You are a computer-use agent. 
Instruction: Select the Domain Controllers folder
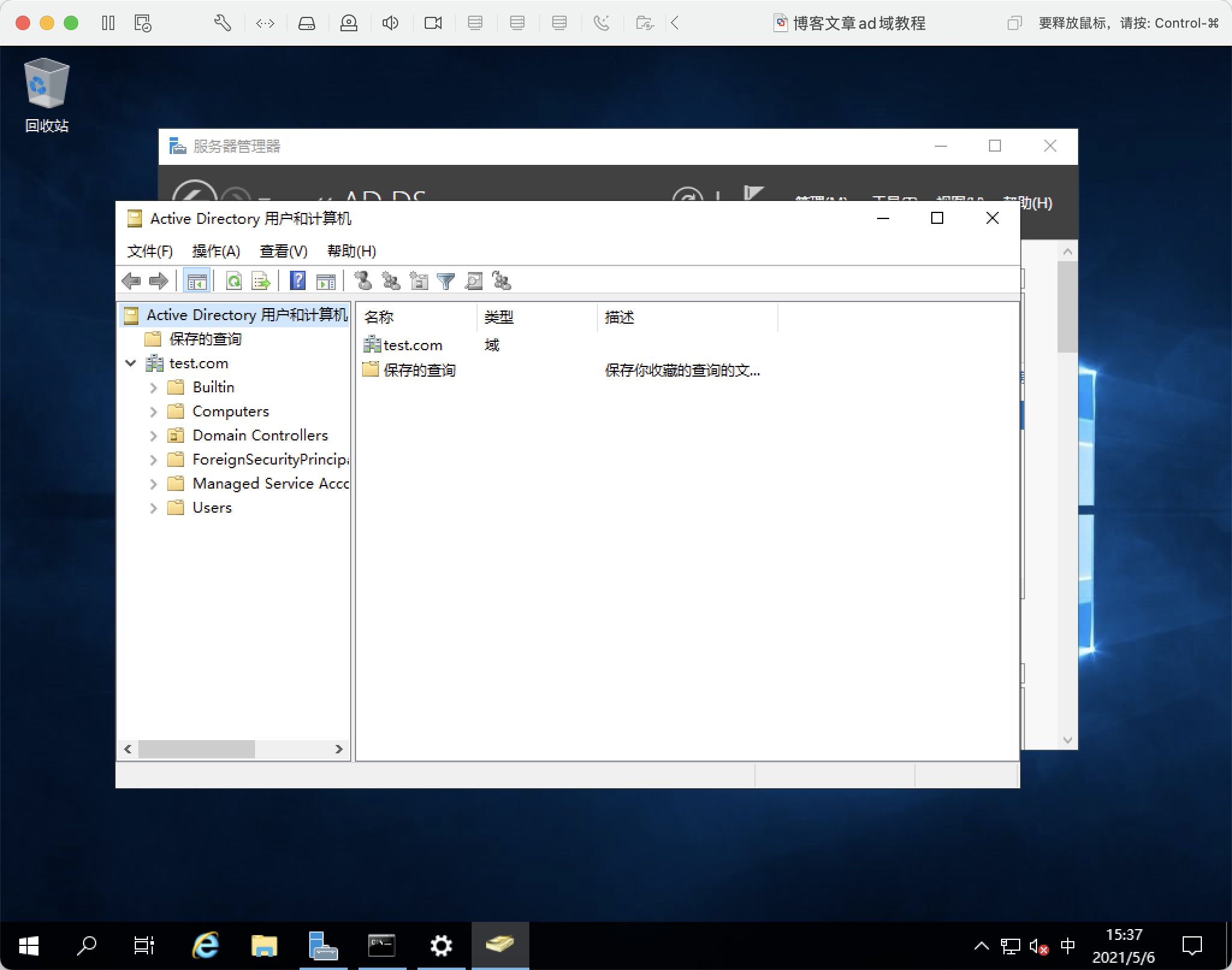click(x=260, y=436)
